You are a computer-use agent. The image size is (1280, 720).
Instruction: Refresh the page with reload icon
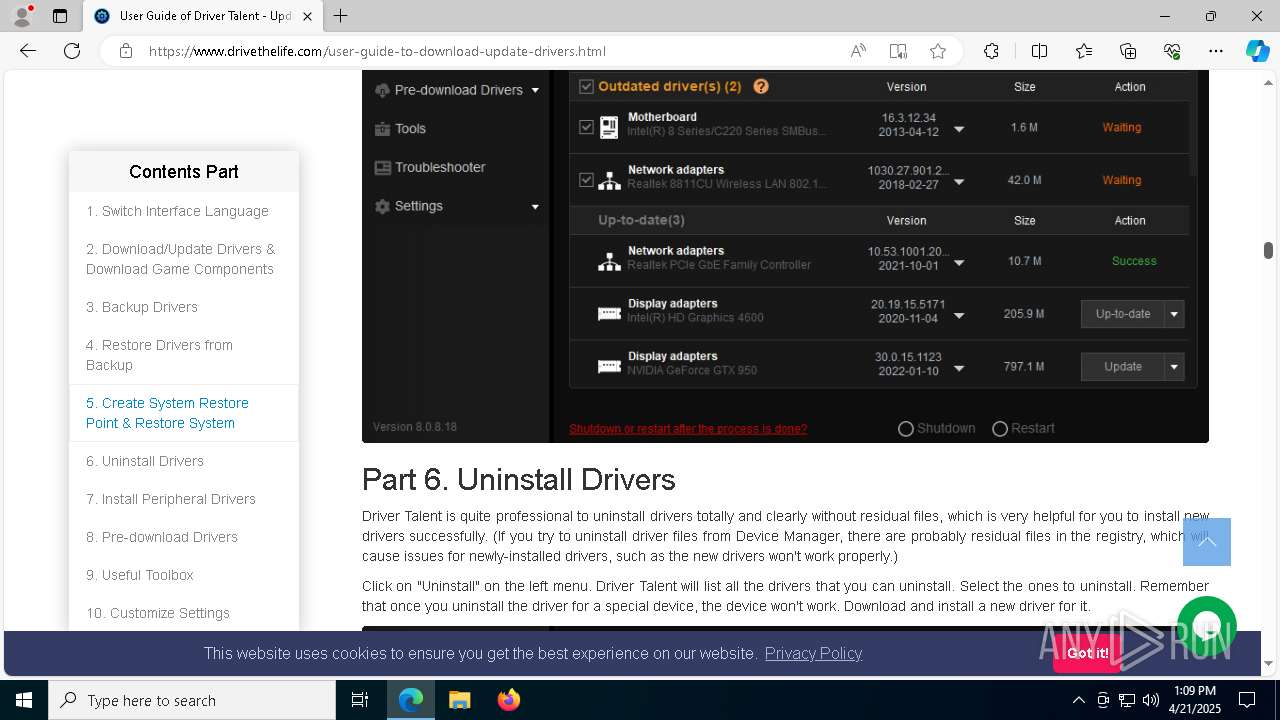pyautogui.click(x=72, y=51)
